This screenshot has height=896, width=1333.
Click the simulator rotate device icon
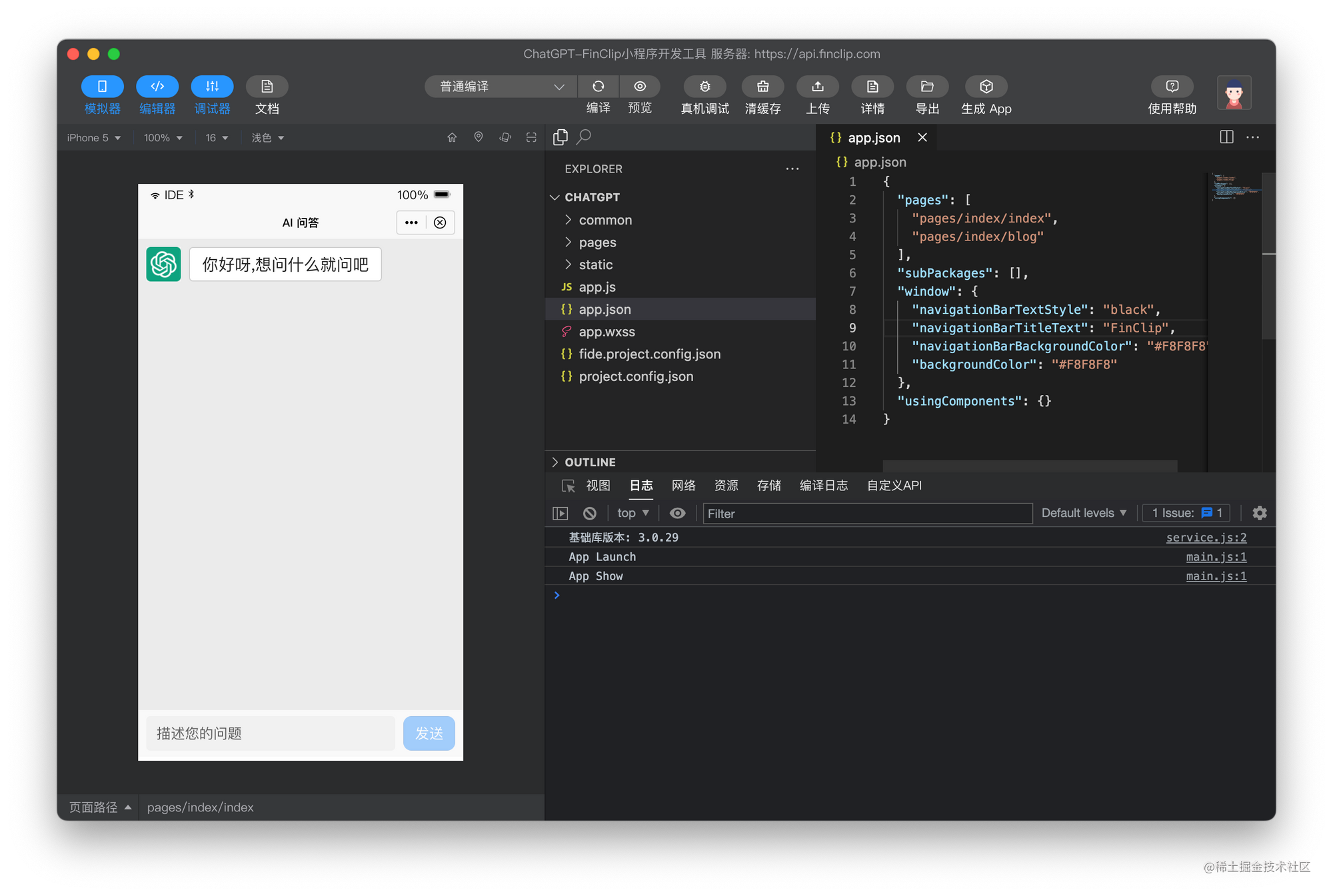coord(505,137)
